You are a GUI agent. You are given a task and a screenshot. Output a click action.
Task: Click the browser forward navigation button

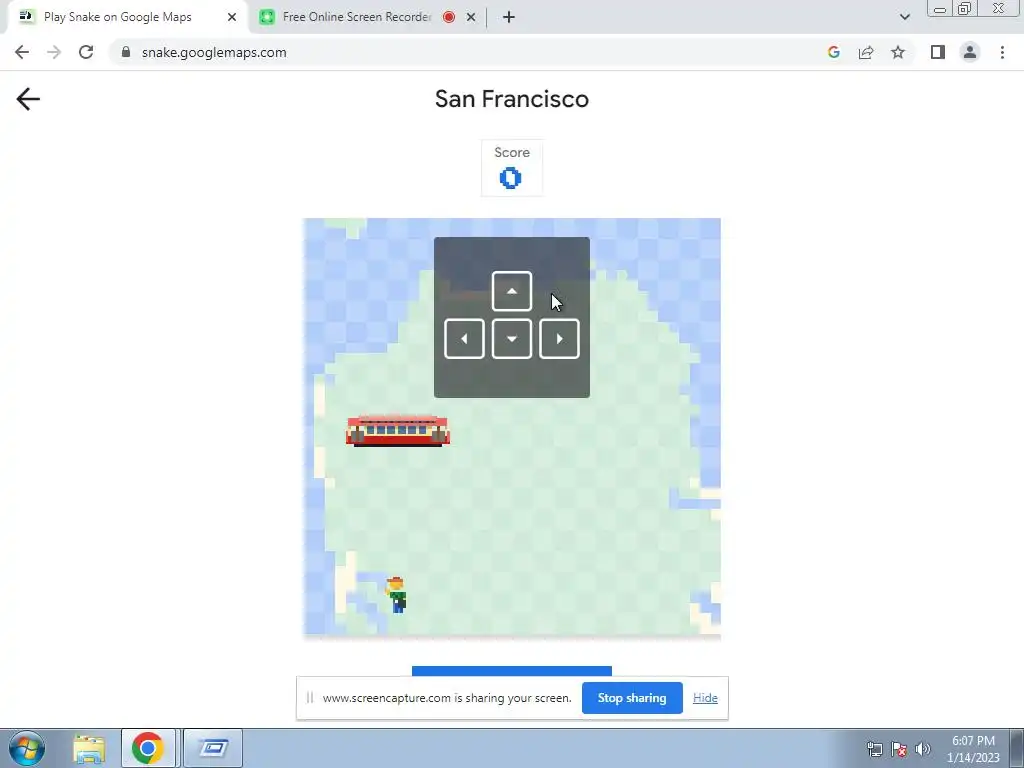click(54, 52)
